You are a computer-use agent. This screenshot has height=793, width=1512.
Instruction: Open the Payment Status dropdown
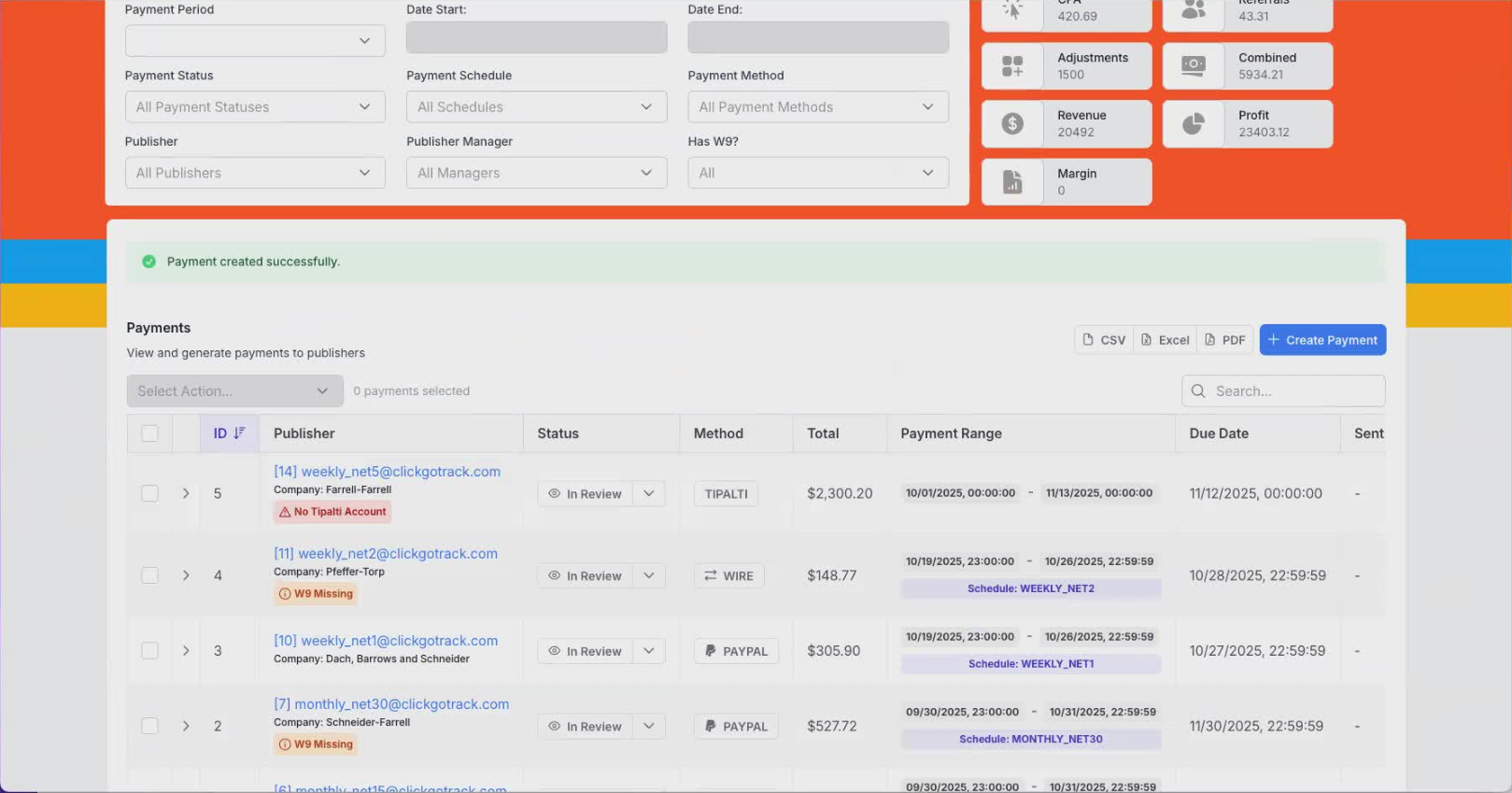click(x=255, y=107)
